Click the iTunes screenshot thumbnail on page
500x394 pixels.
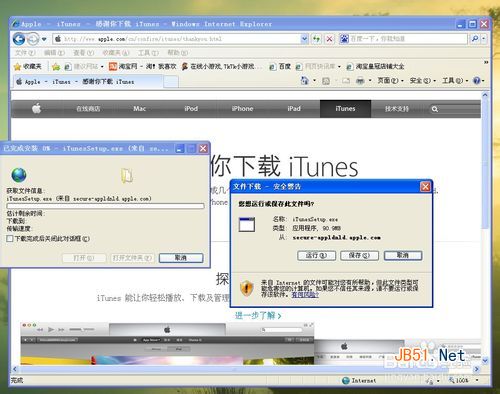click(x=167, y=343)
